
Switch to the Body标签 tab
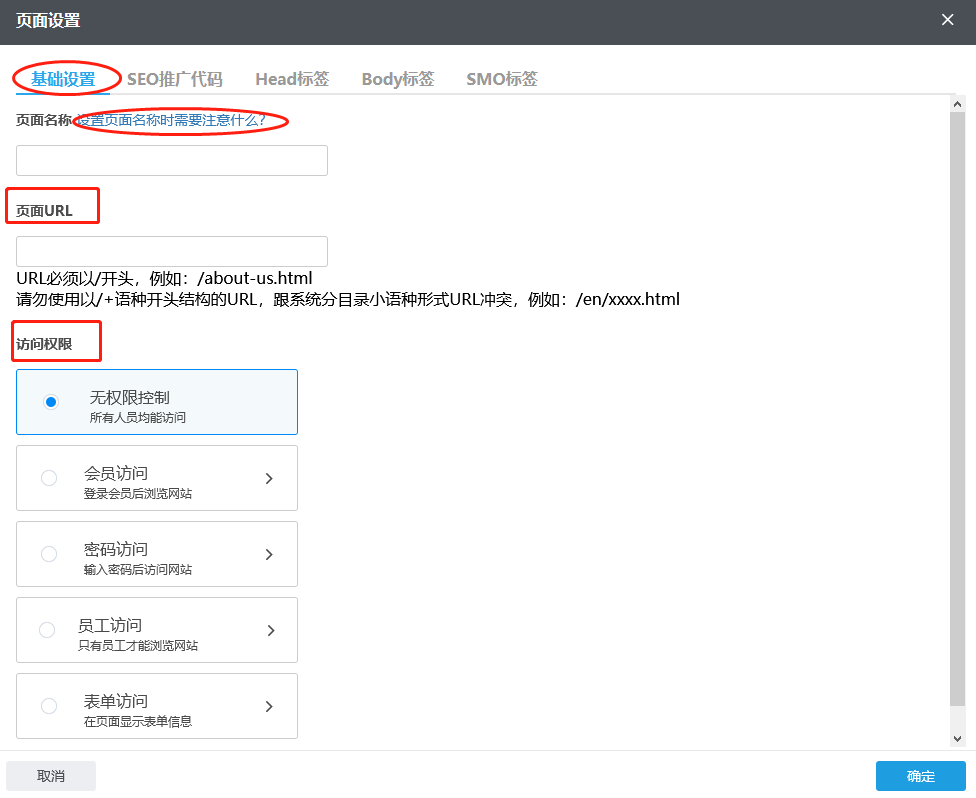point(397,78)
